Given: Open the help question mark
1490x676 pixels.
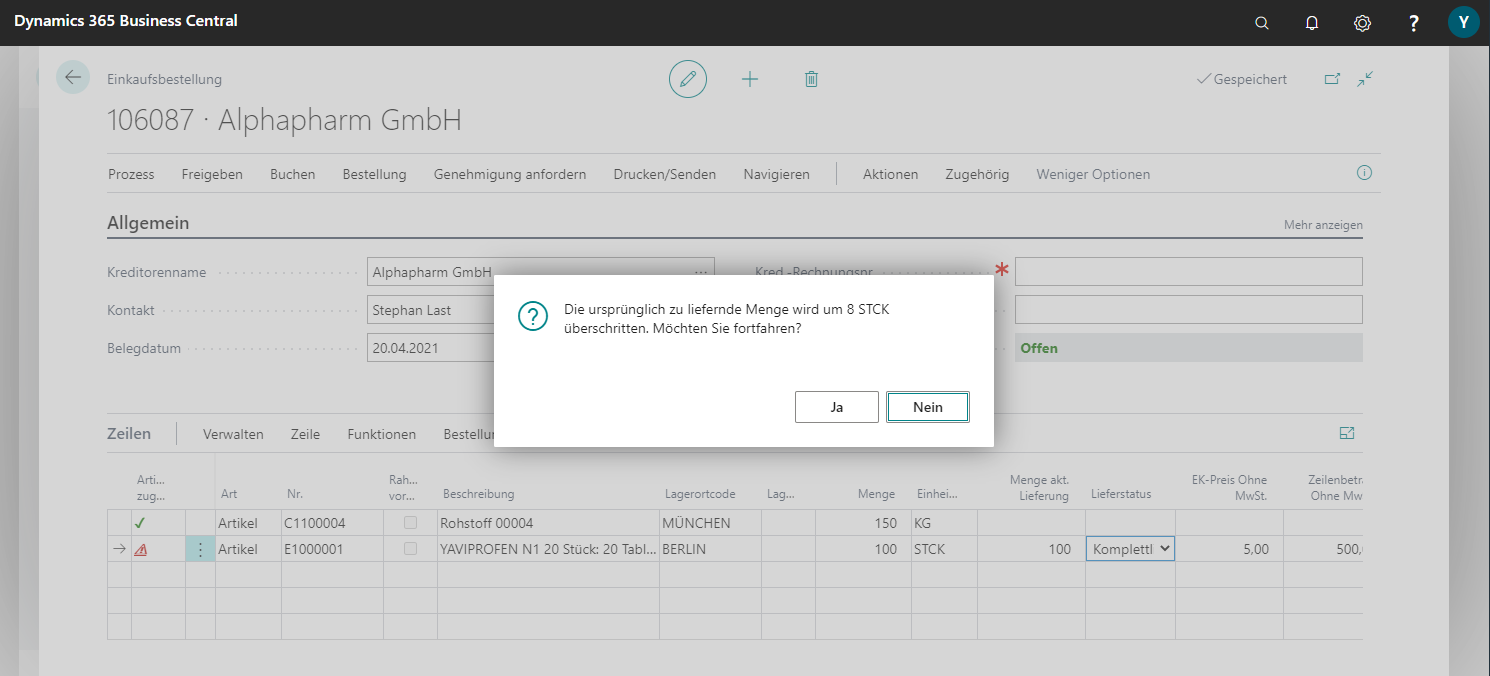Looking at the screenshot, I should [1413, 23].
